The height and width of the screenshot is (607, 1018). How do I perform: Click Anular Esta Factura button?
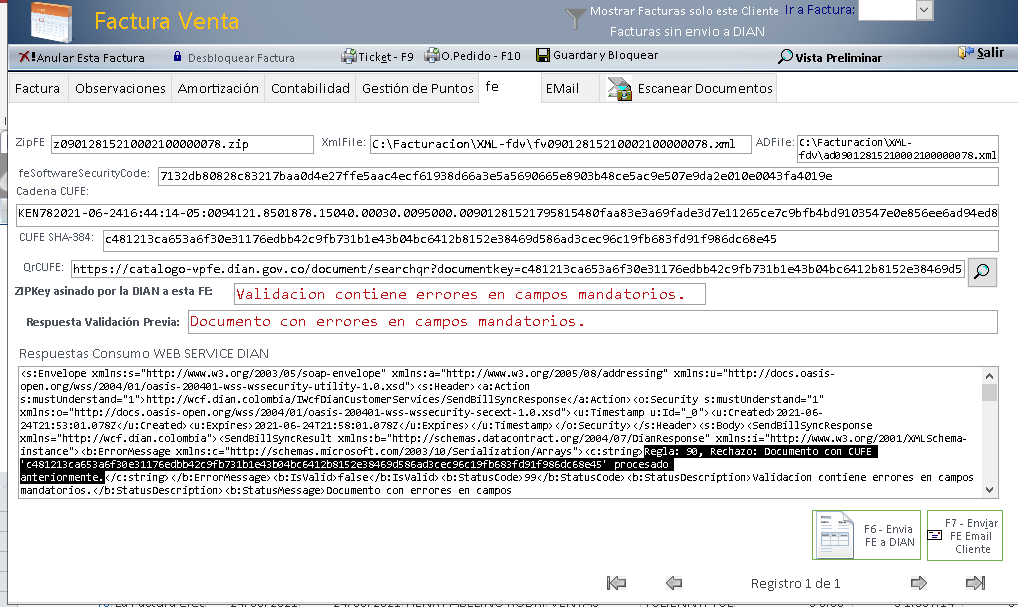click(x=82, y=57)
